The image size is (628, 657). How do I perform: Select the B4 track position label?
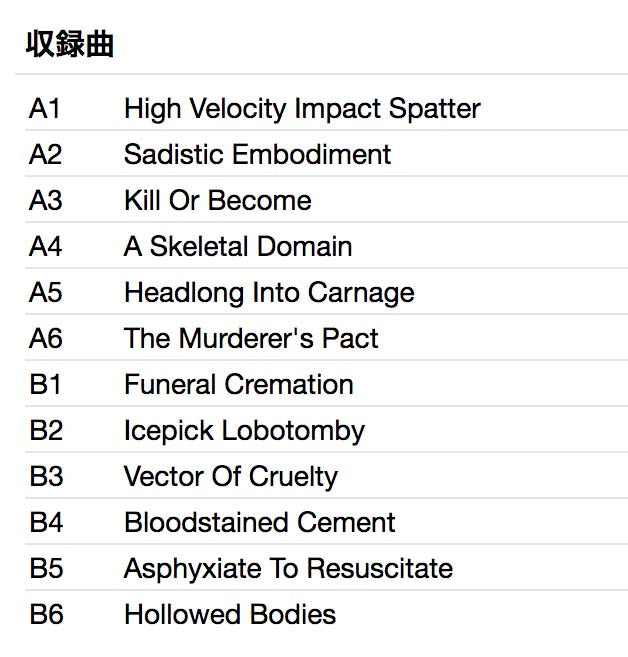tap(45, 522)
